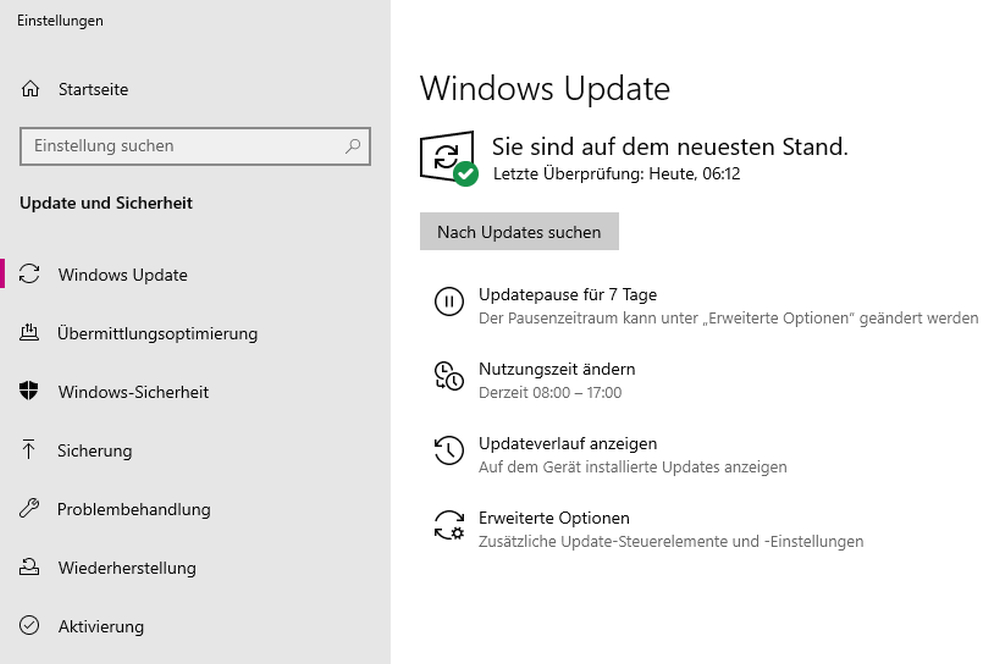Viewport: 1000px width, 664px height.
Task: Click the Pausenzeitraum description text
Action: (x=728, y=318)
